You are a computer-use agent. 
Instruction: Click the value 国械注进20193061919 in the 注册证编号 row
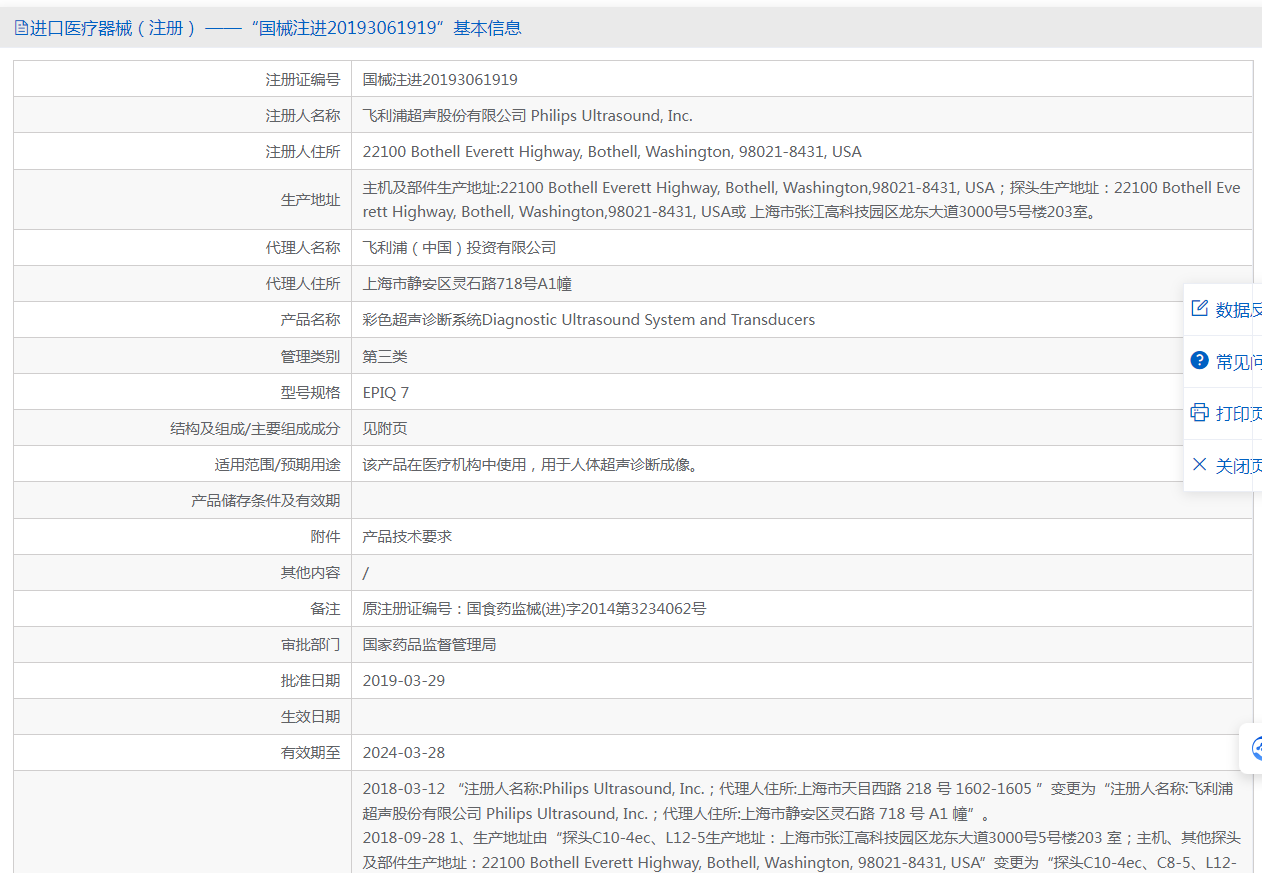pos(440,80)
